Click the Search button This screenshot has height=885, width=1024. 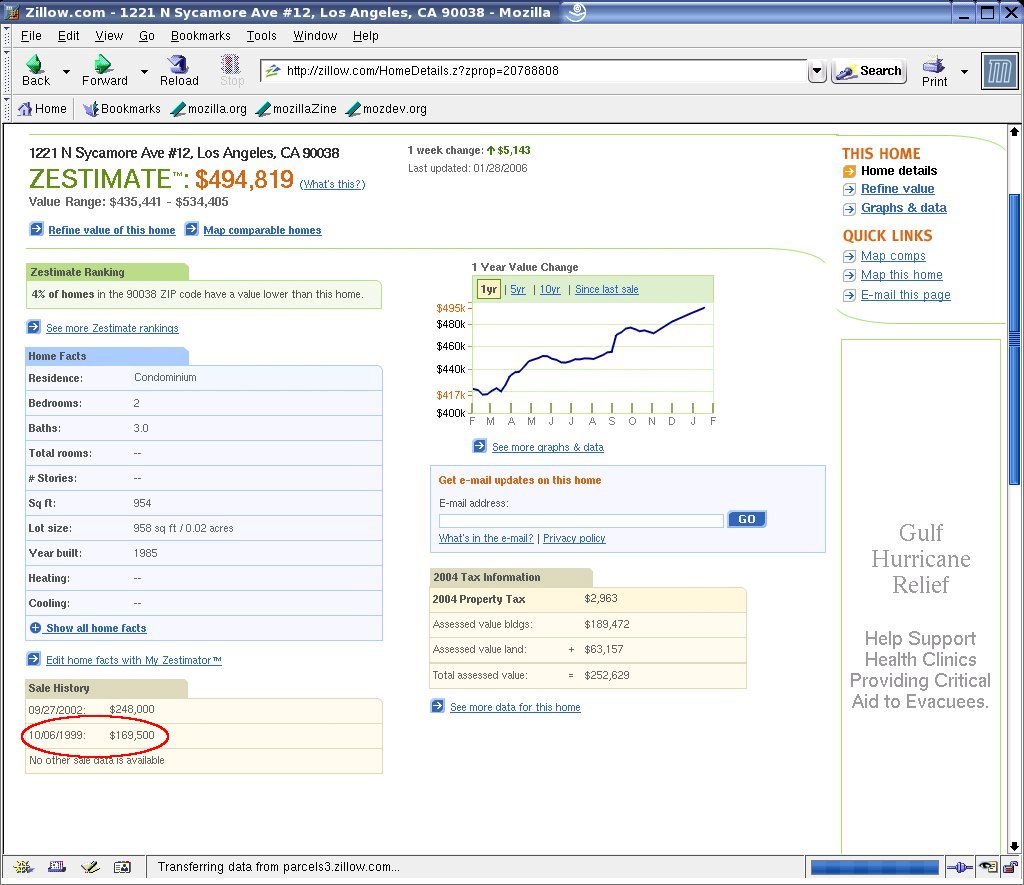[869, 71]
